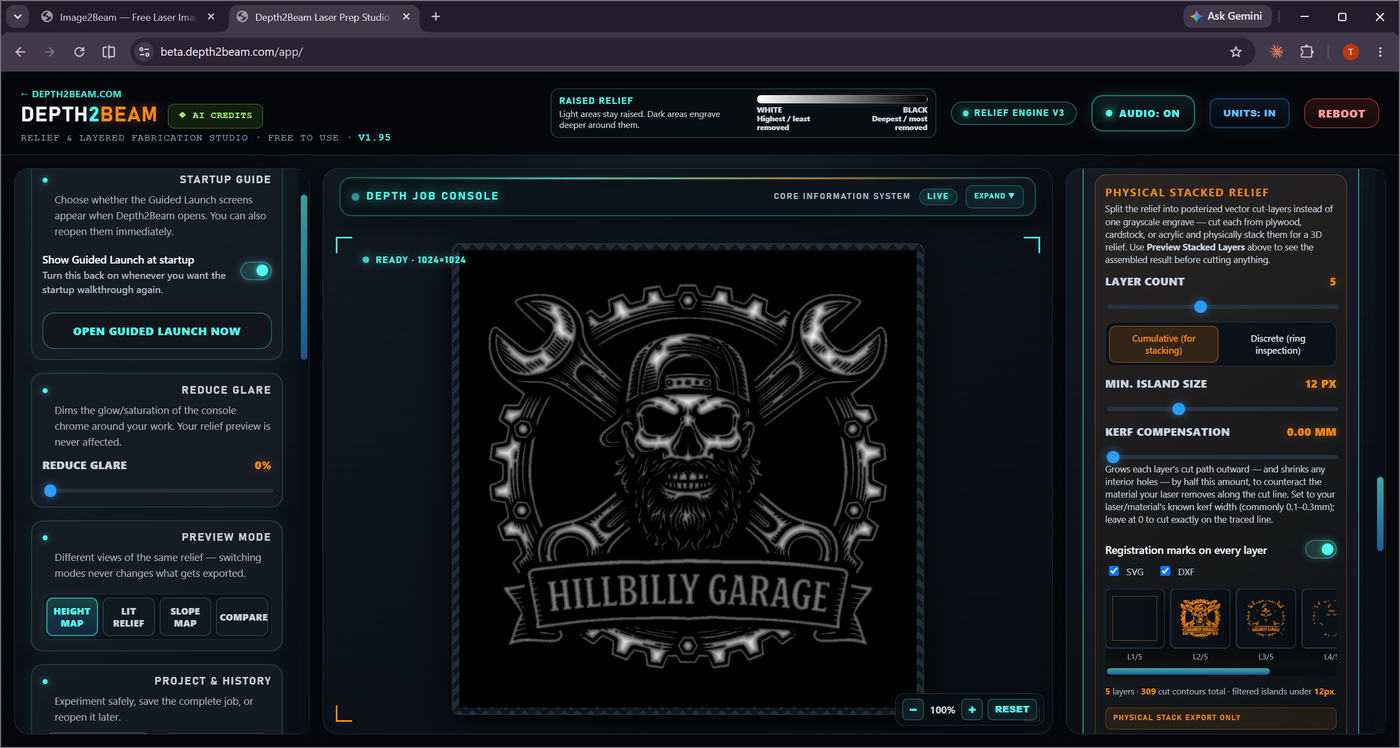Uncheck the SVG checkbox
Screen dimensions: 1400x748
pos(1114,572)
